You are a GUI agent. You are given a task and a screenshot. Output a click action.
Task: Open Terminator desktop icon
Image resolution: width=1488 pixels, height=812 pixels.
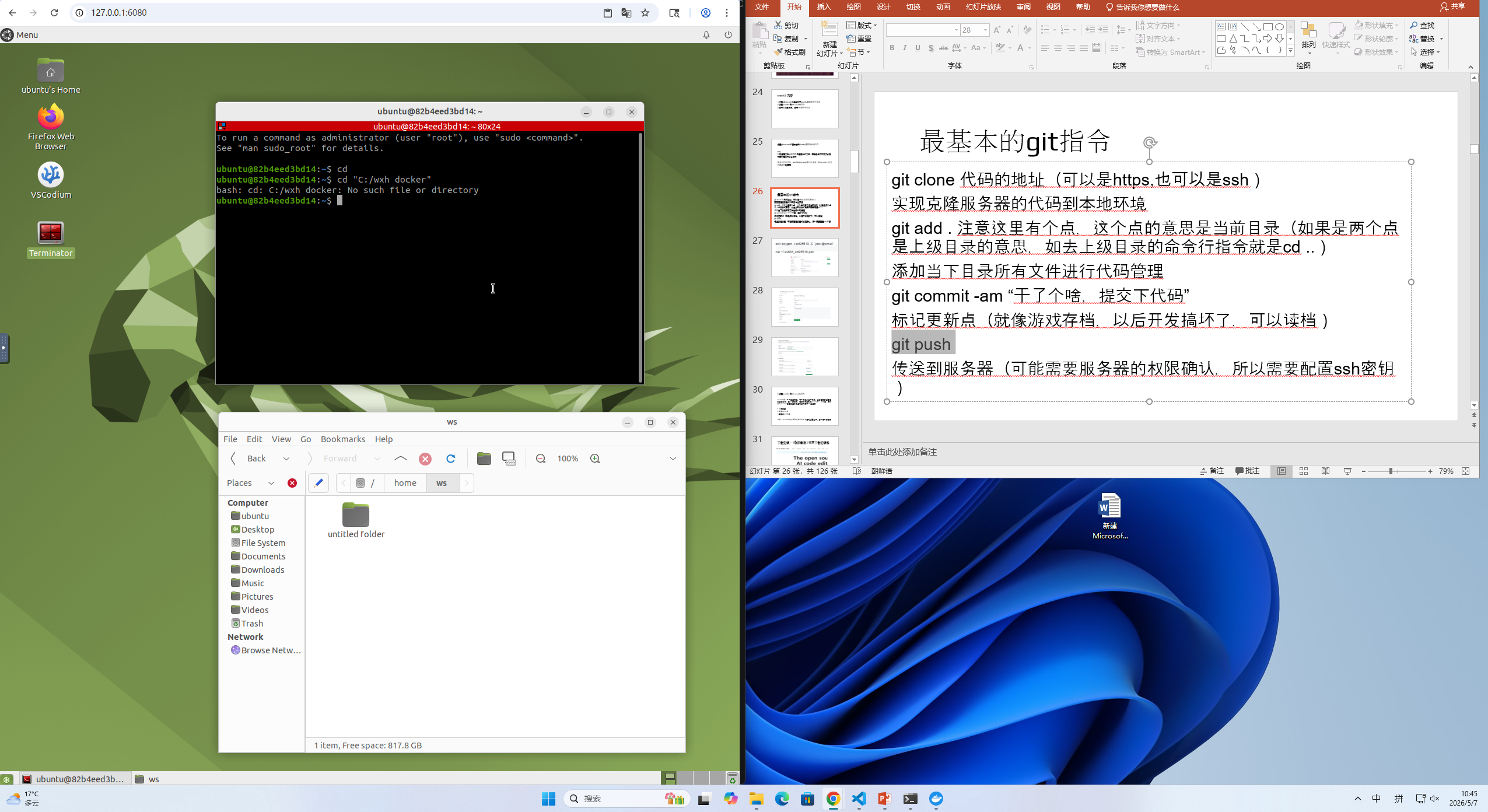51,239
